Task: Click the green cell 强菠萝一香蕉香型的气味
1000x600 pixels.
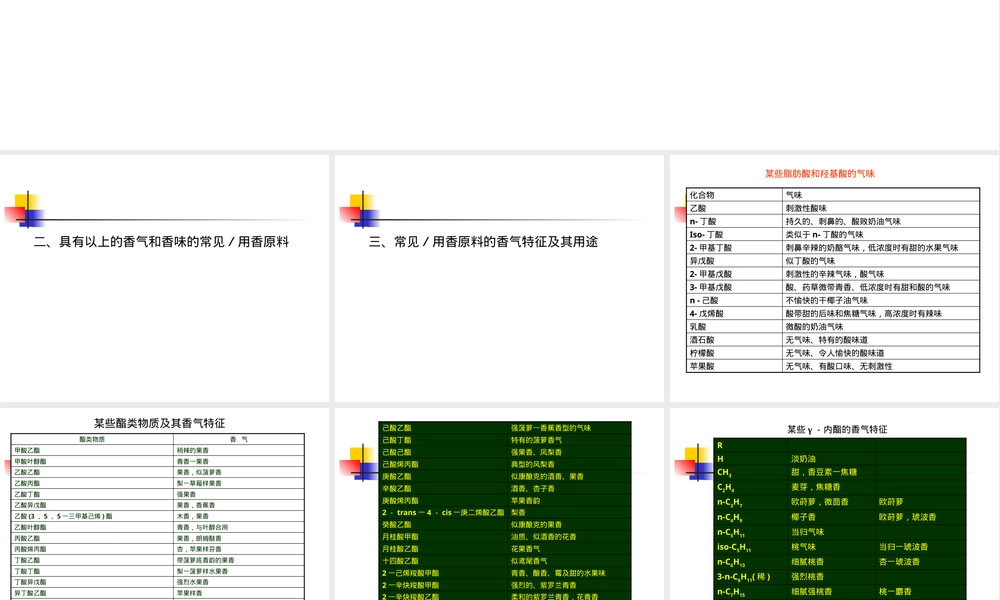Action: point(569,428)
